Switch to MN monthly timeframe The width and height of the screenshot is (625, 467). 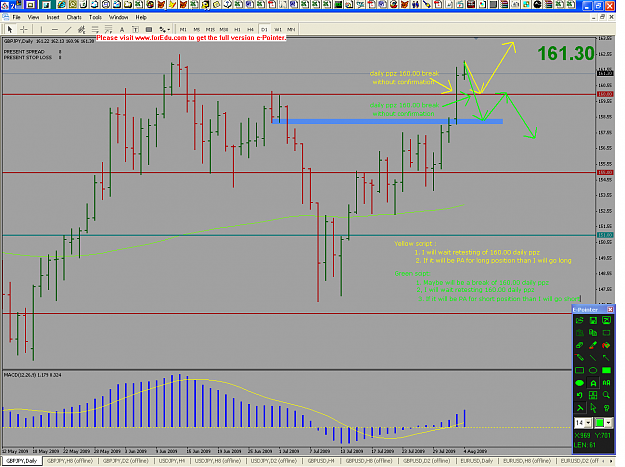[291, 29]
